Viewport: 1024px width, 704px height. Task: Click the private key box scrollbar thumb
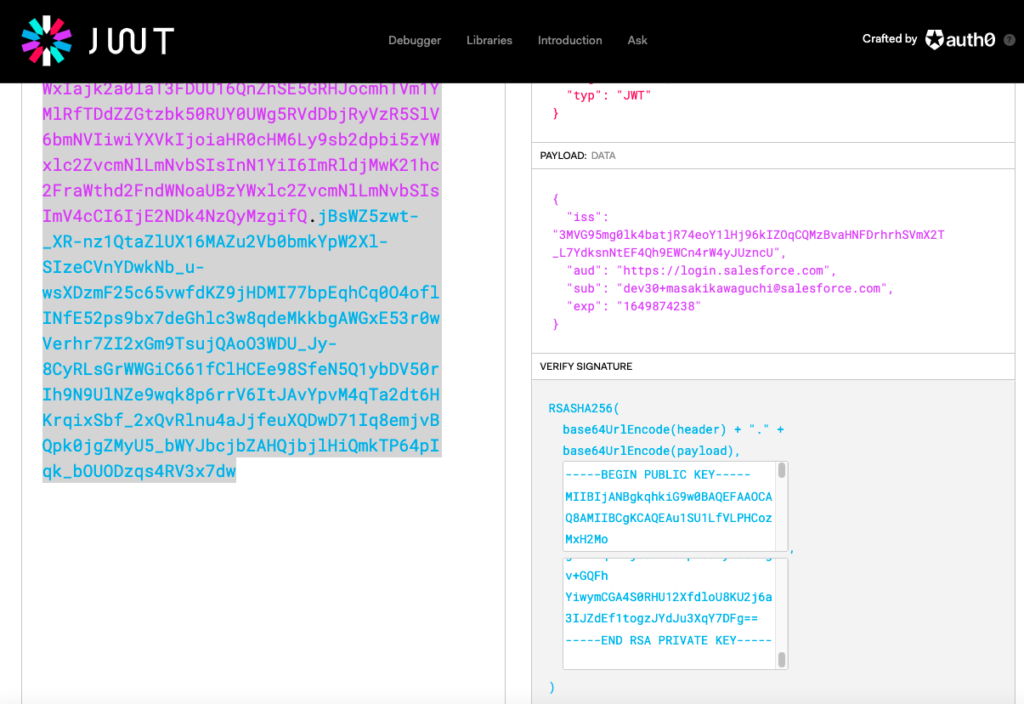click(783, 659)
